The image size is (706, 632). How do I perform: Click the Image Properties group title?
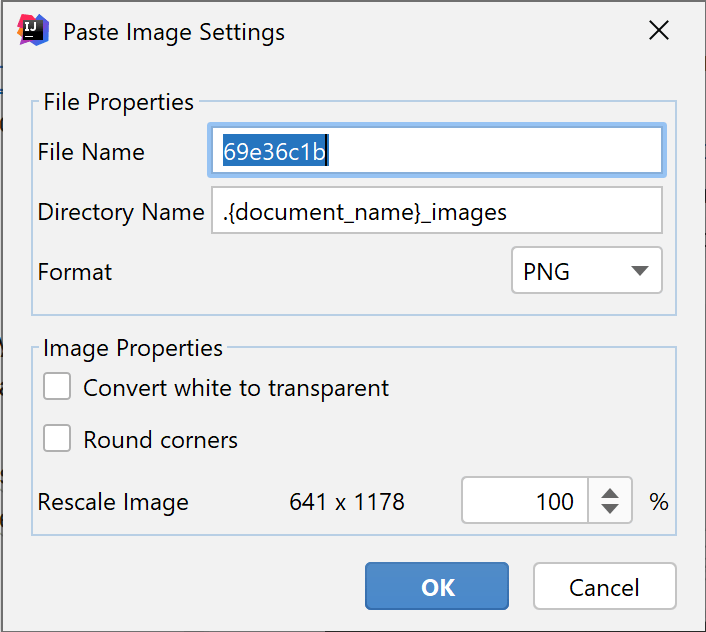133,348
